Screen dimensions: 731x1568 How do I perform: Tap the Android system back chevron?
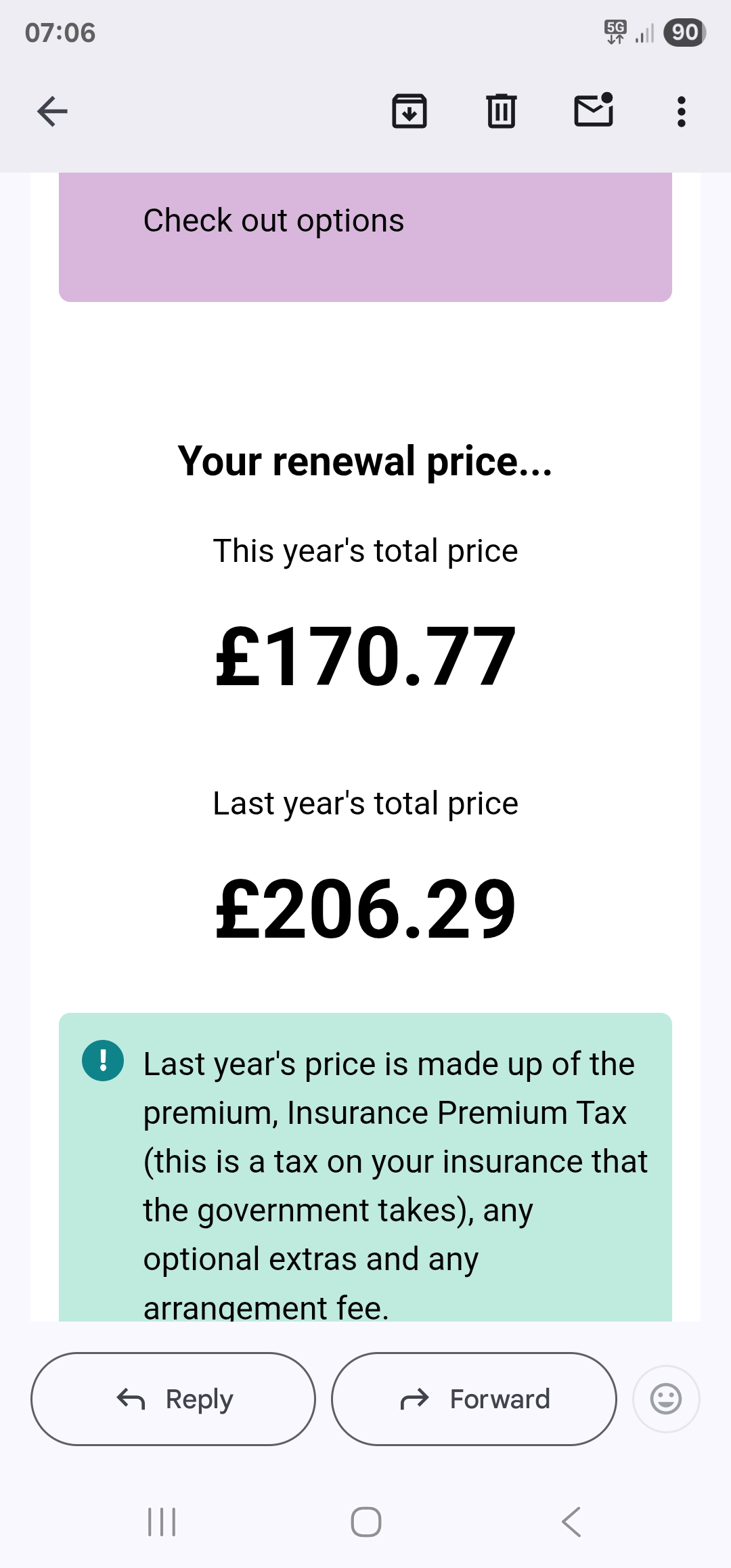click(x=571, y=1522)
